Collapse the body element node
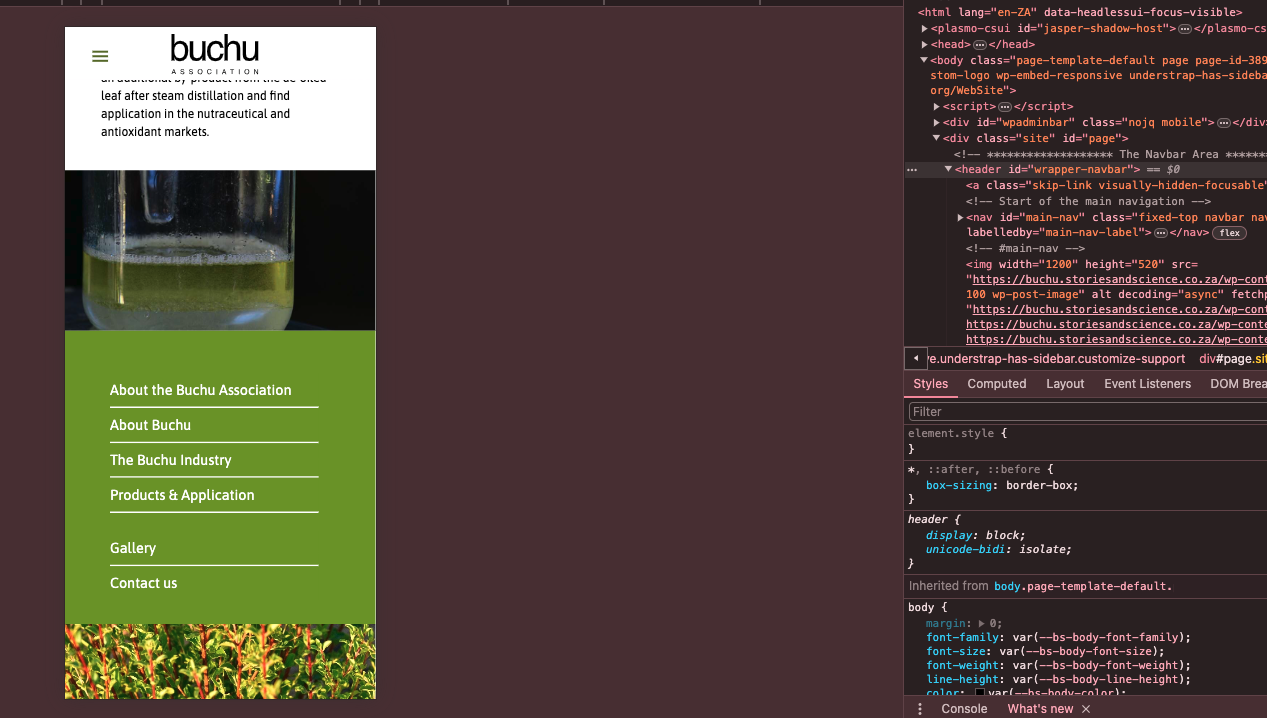The height and width of the screenshot is (718, 1267). [x=924, y=60]
